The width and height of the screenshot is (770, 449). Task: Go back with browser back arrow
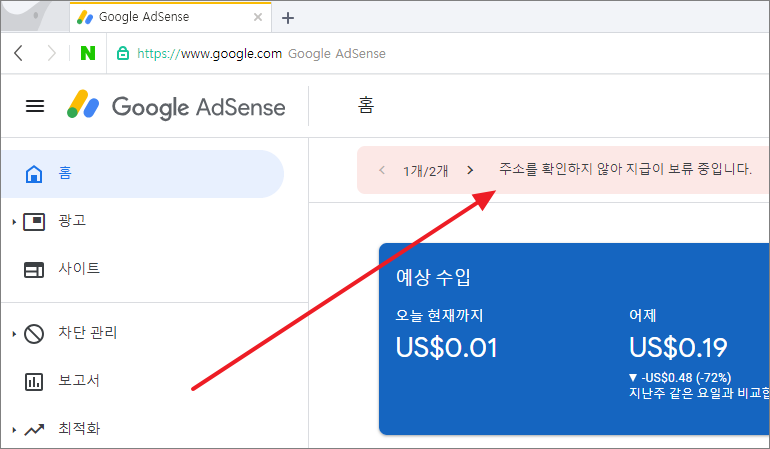[x=19, y=53]
